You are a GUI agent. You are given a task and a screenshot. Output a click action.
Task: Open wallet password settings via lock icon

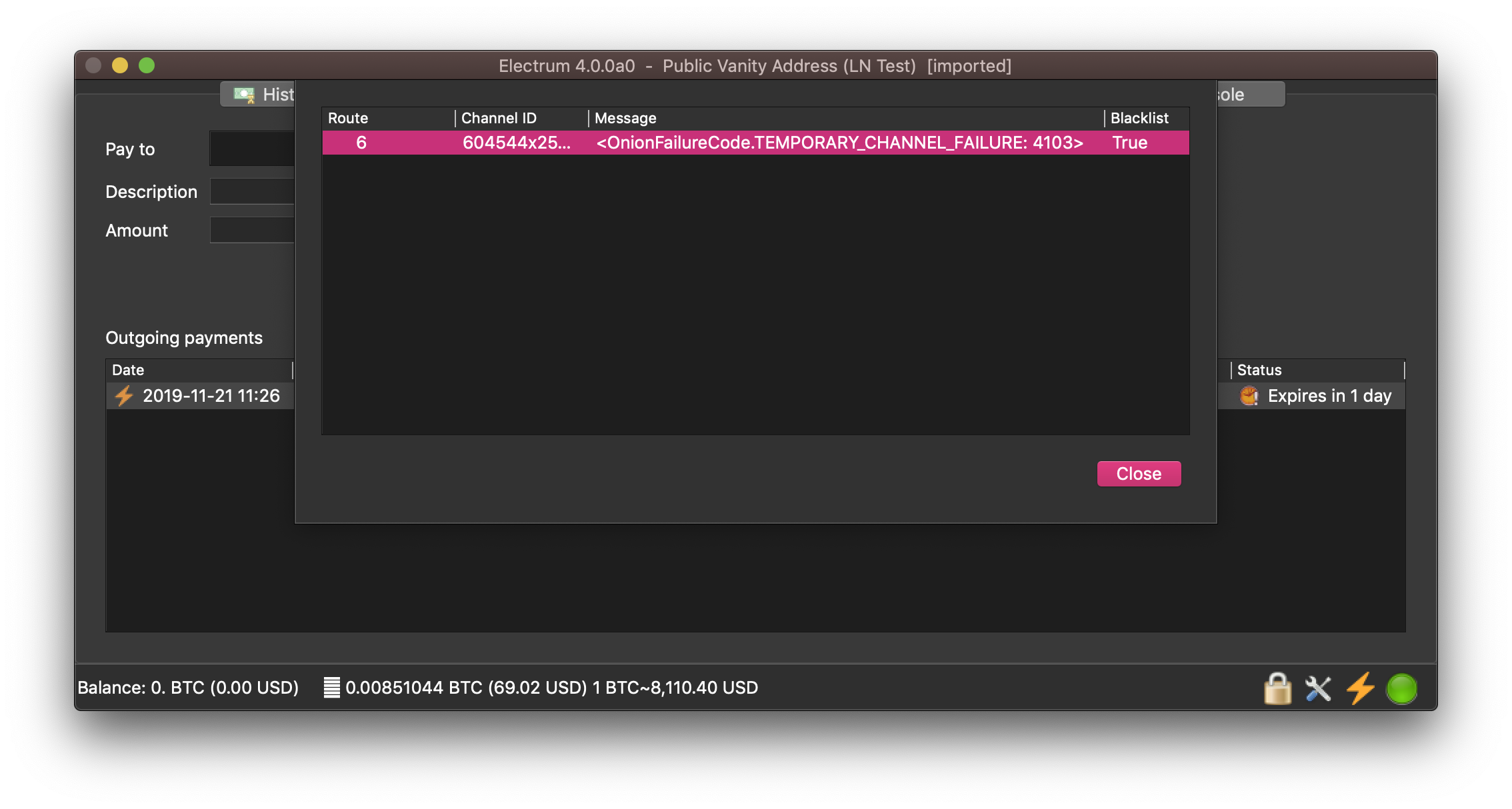[x=1277, y=688]
